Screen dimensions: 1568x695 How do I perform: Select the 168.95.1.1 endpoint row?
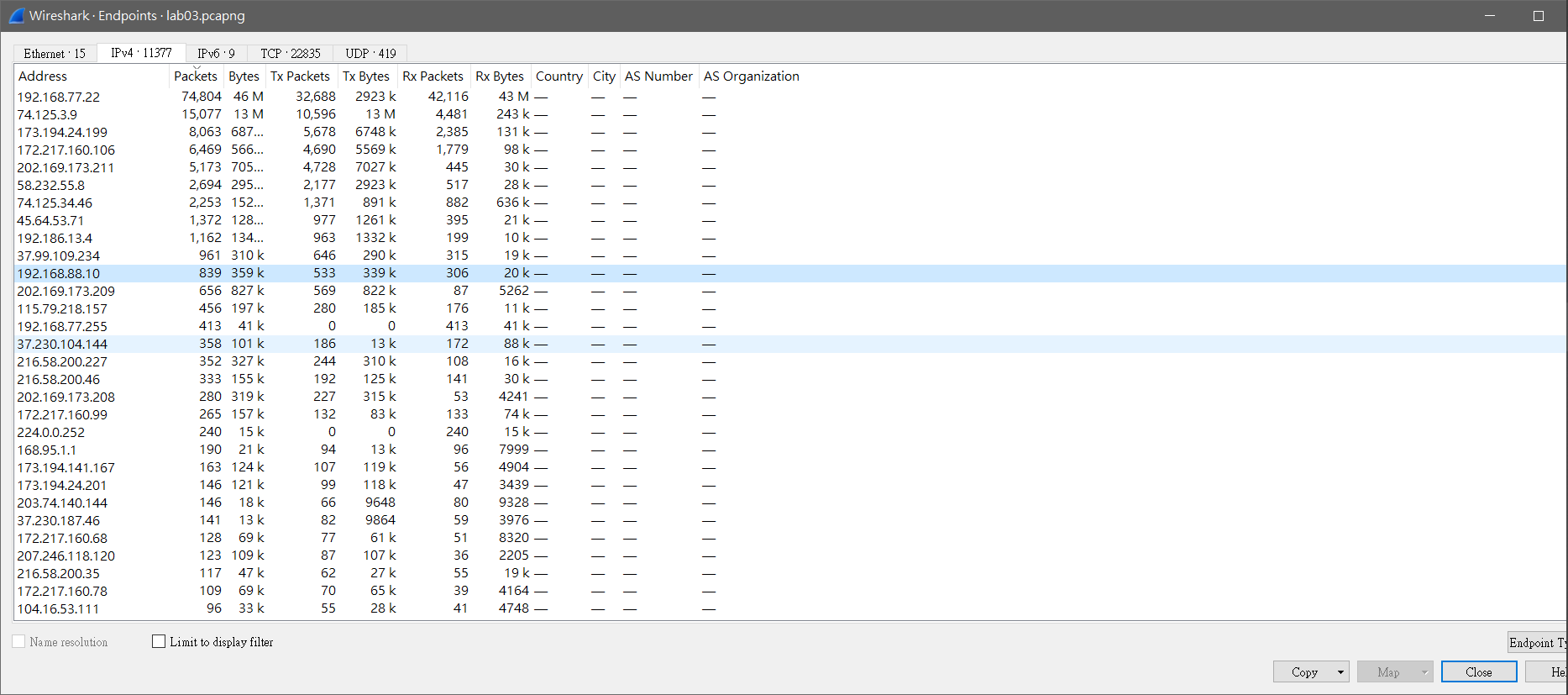pyautogui.click(x=789, y=450)
